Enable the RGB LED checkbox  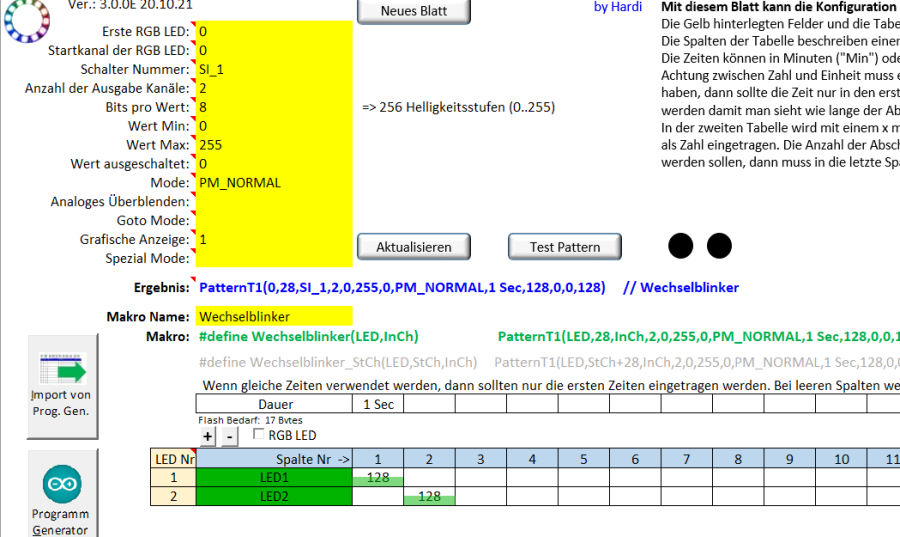point(259,436)
